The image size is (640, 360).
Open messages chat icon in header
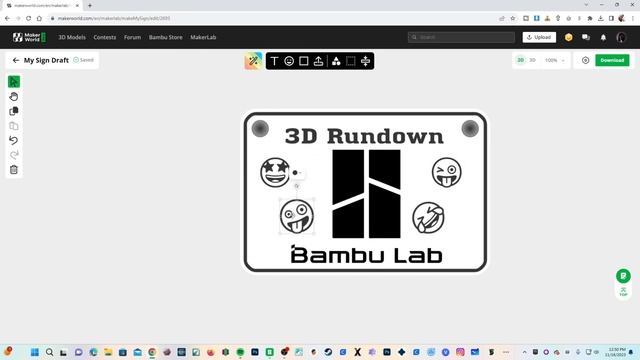click(x=586, y=38)
